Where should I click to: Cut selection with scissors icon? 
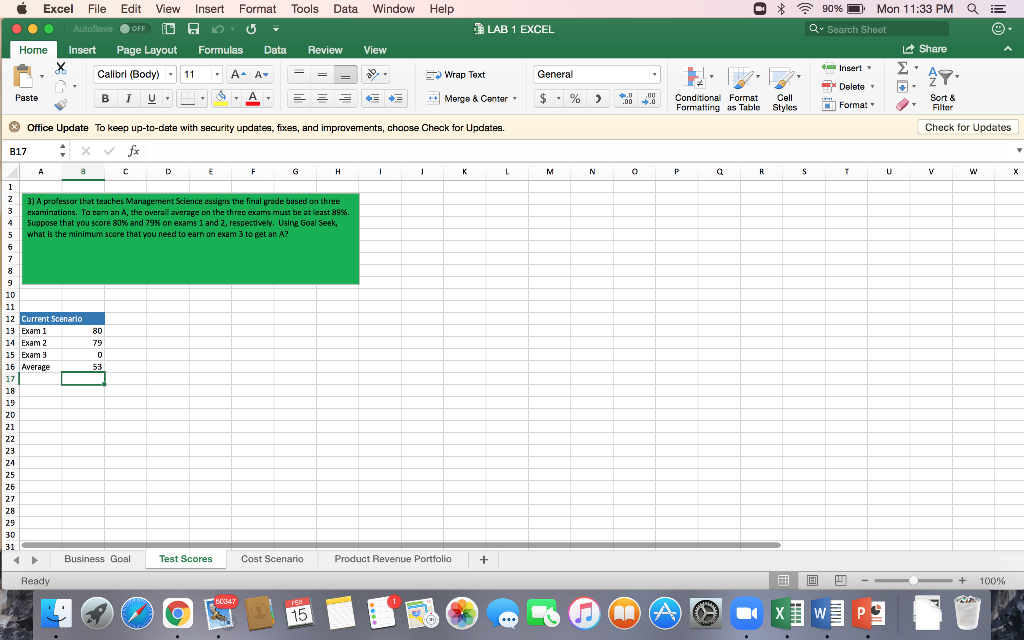coord(61,67)
